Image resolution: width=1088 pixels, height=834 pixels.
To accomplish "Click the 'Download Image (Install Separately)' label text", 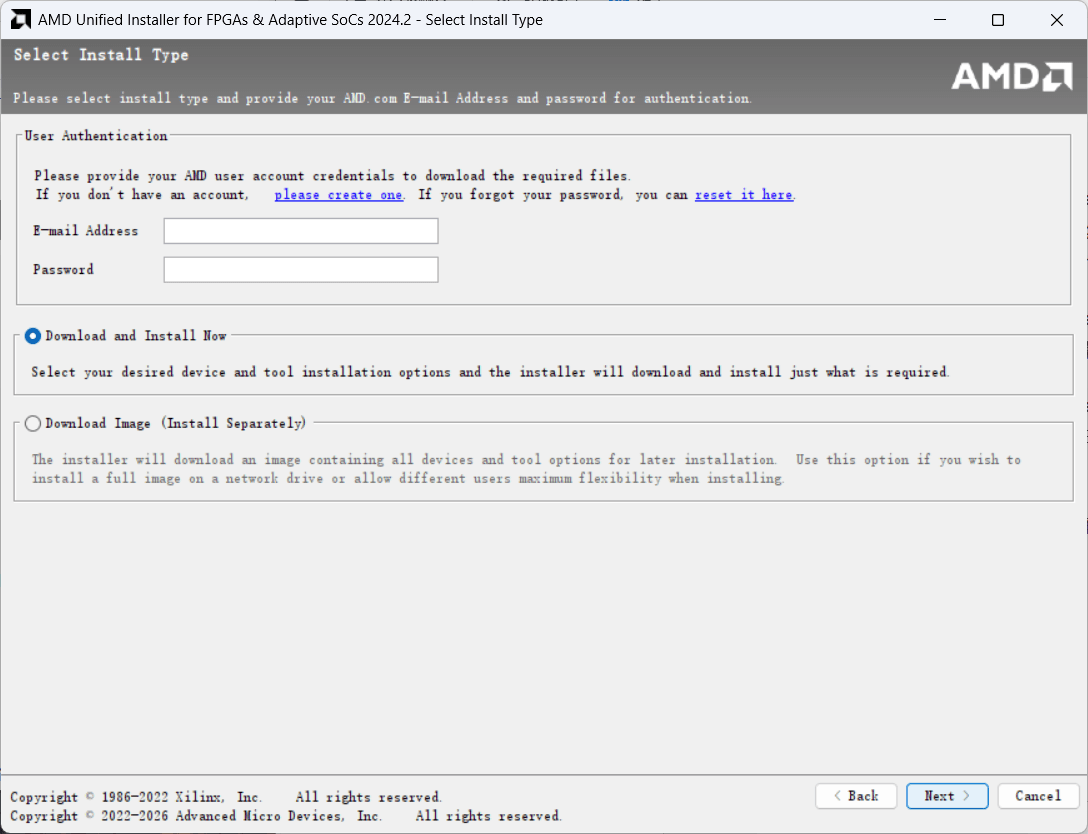I will (175, 424).
